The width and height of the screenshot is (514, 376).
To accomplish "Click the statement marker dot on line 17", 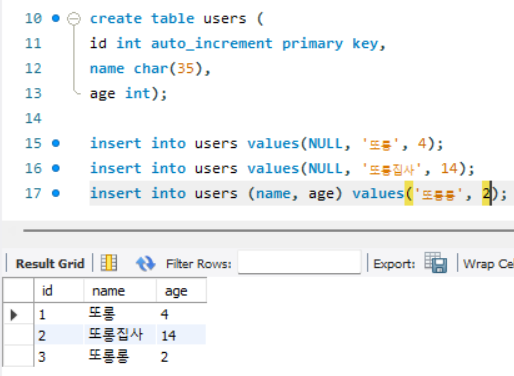I will click(x=56, y=193).
